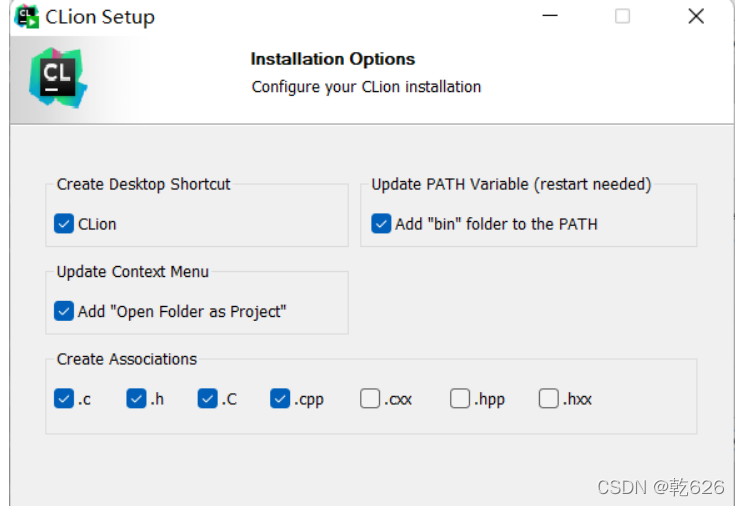Uncheck the .h file association
The image size is (740, 506).
coord(137,399)
